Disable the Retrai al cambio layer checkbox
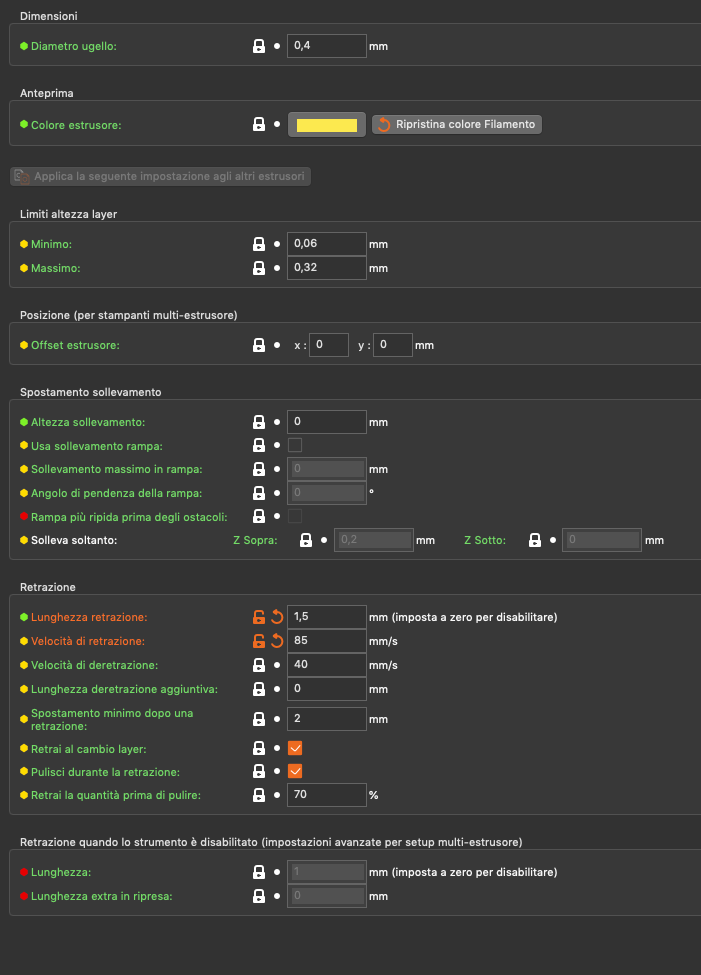Screen dimensions: 701x975 click(295, 748)
